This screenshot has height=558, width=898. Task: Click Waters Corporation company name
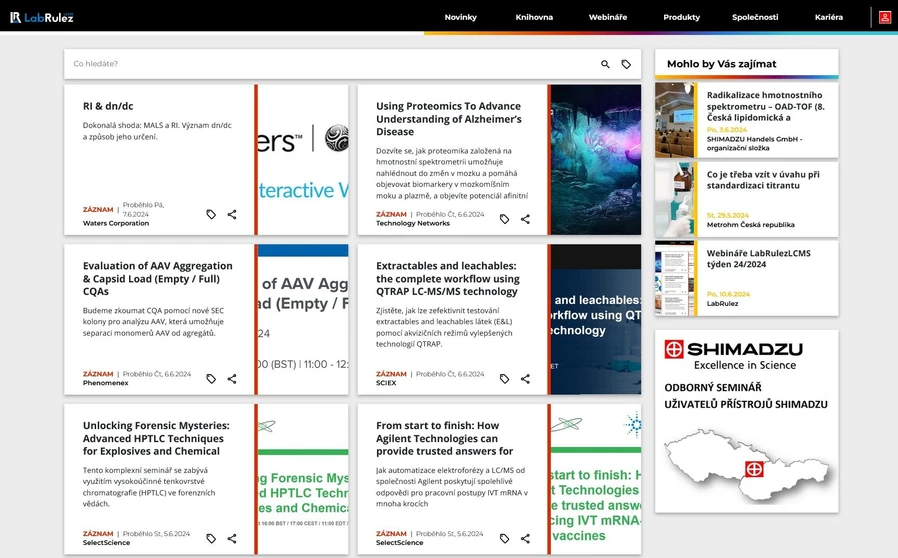116,223
